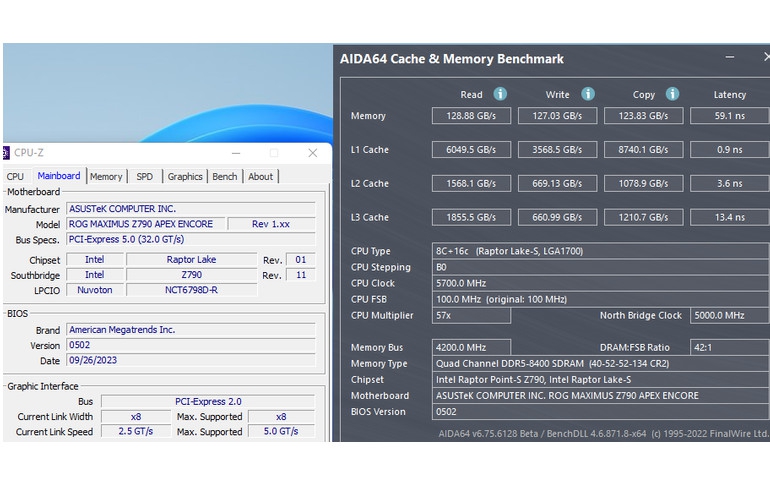The image size is (770, 484).
Task: Open the SPD tab in CPU-Z
Action: [144, 176]
